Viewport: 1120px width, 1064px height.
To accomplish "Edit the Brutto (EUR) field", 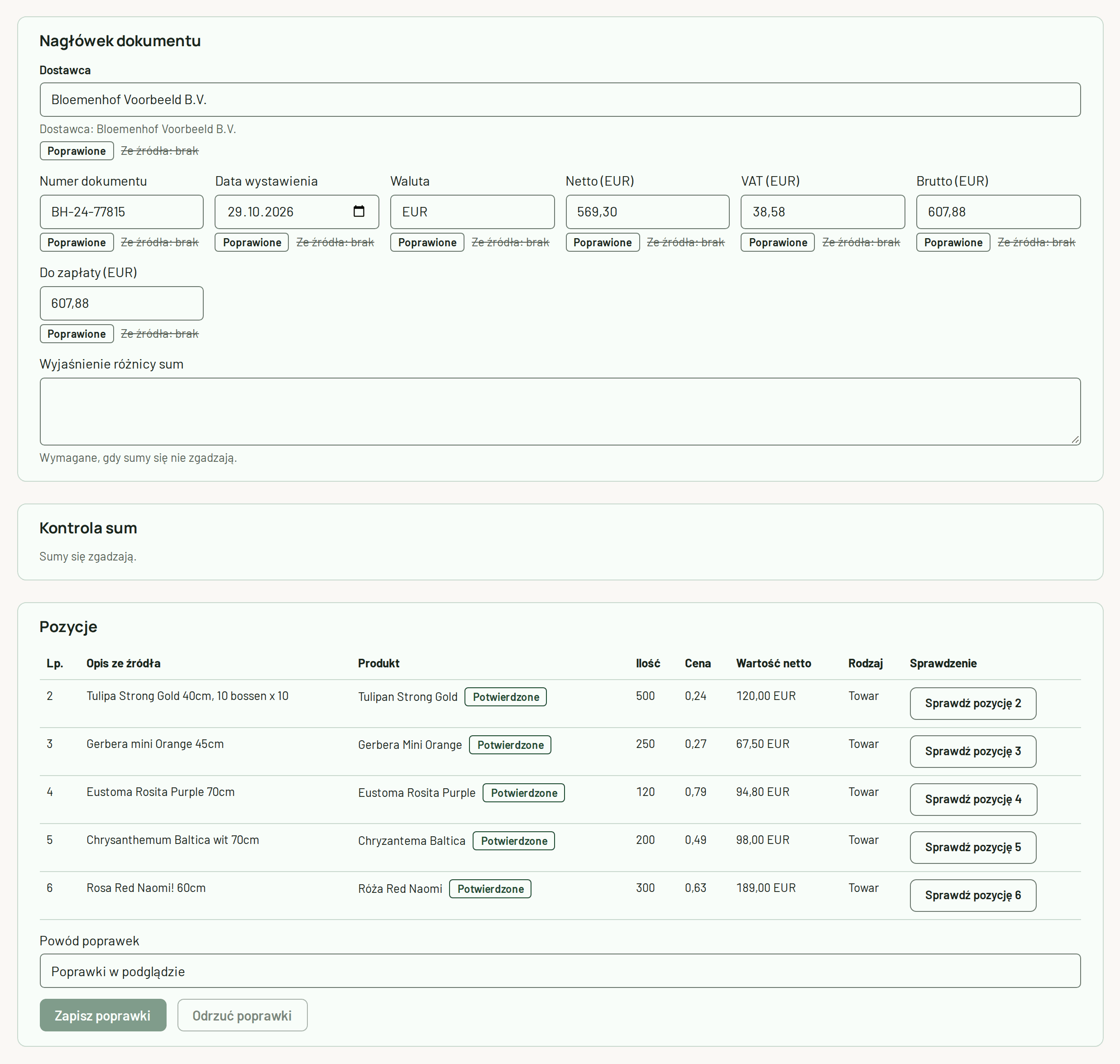I will [x=998, y=212].
